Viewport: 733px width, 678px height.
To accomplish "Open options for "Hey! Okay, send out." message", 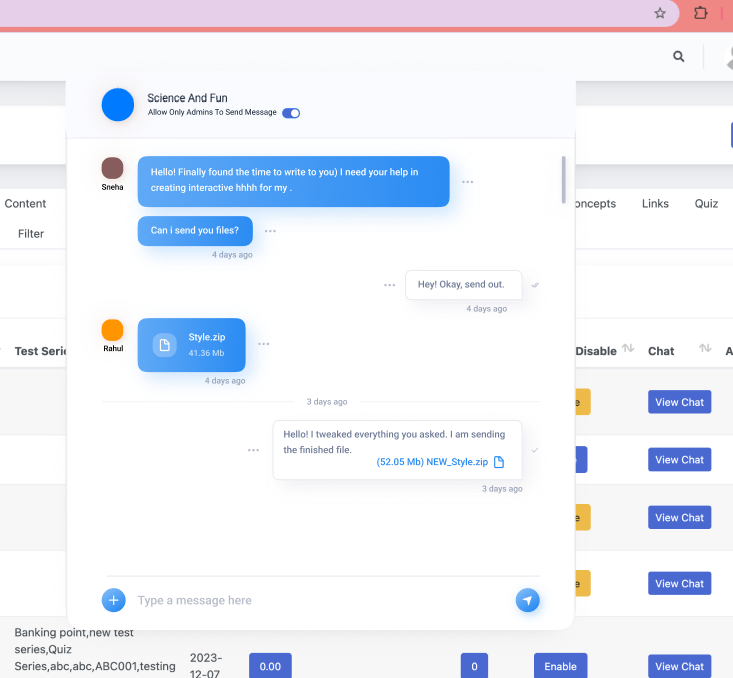I will [390, 285].
